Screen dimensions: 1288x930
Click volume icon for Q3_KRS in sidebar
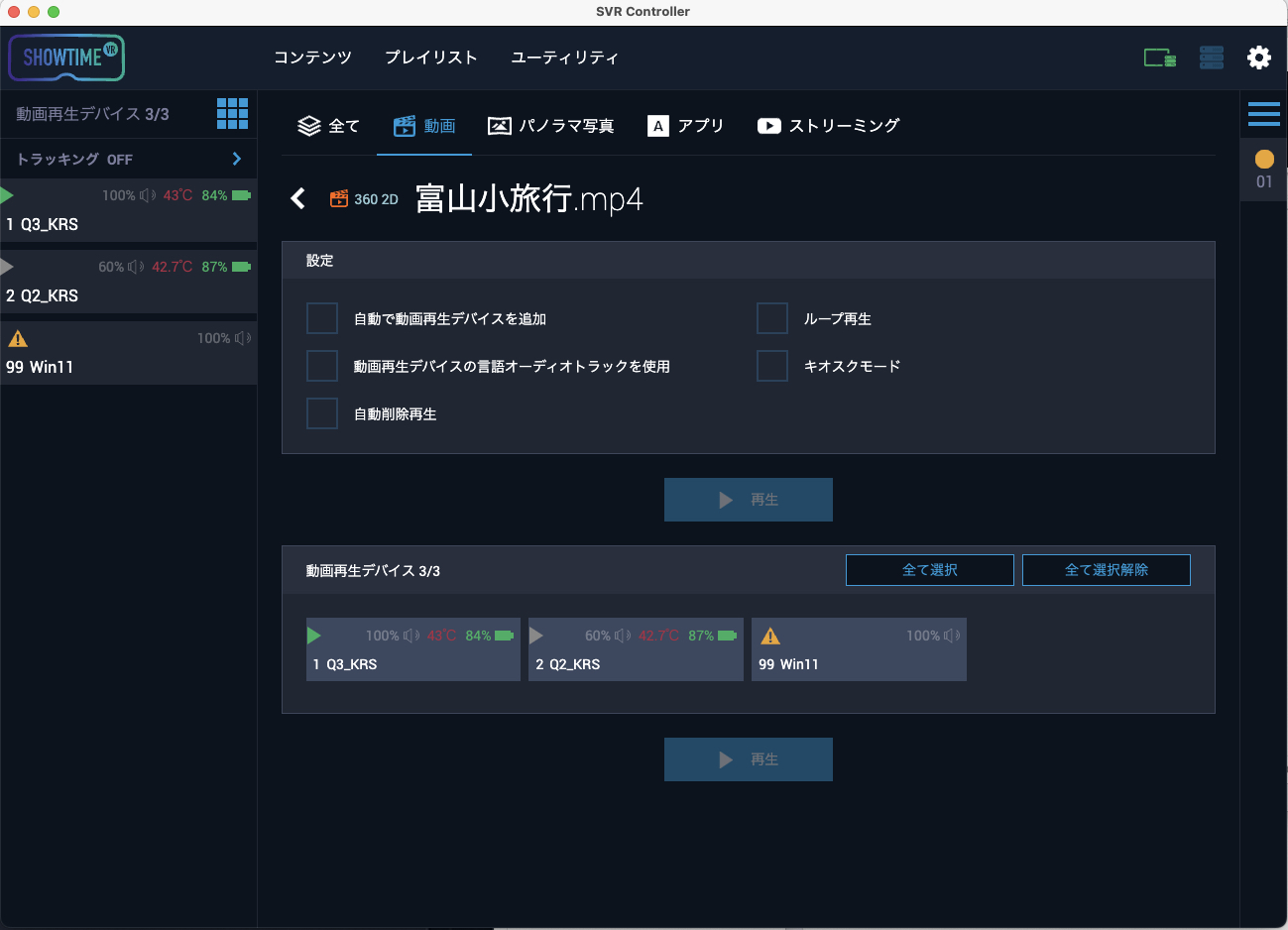click(x=148, y=195)
